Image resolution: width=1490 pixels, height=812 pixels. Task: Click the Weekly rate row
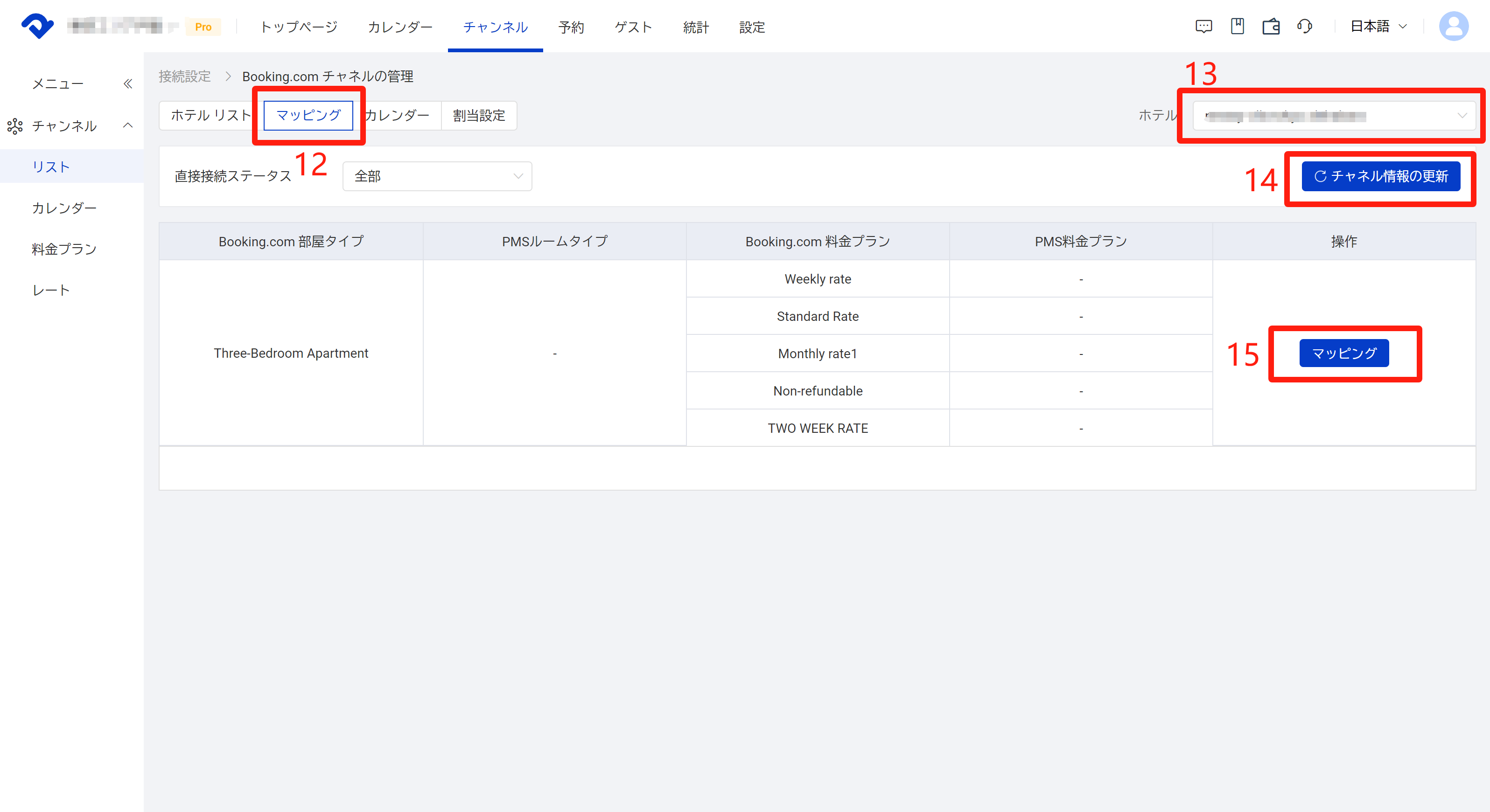click(x=817, y=279)
